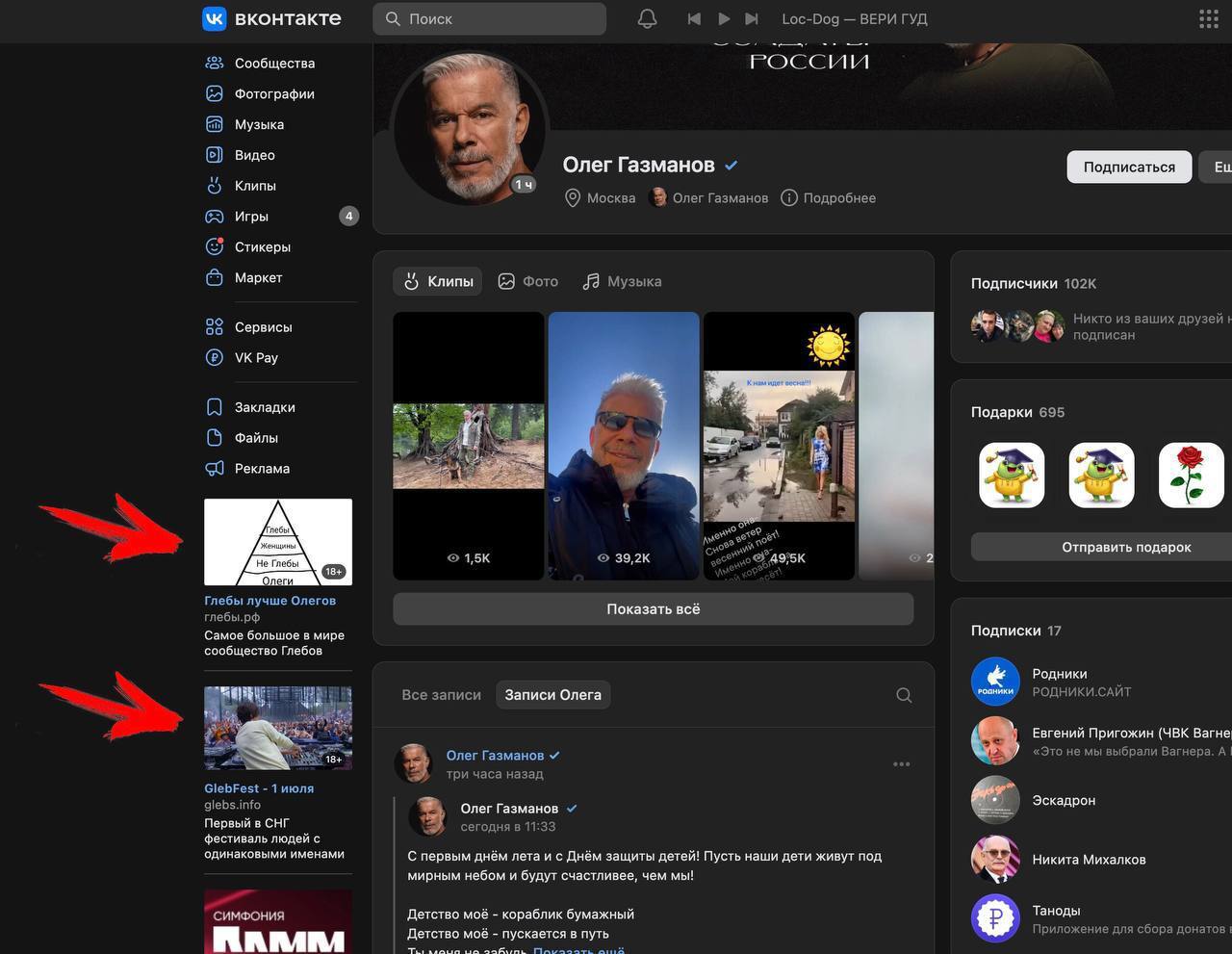Viewport: 1232px width, 954px height.
Task: Open the Подписчики 102K section header
Action: click(1034, 284)
